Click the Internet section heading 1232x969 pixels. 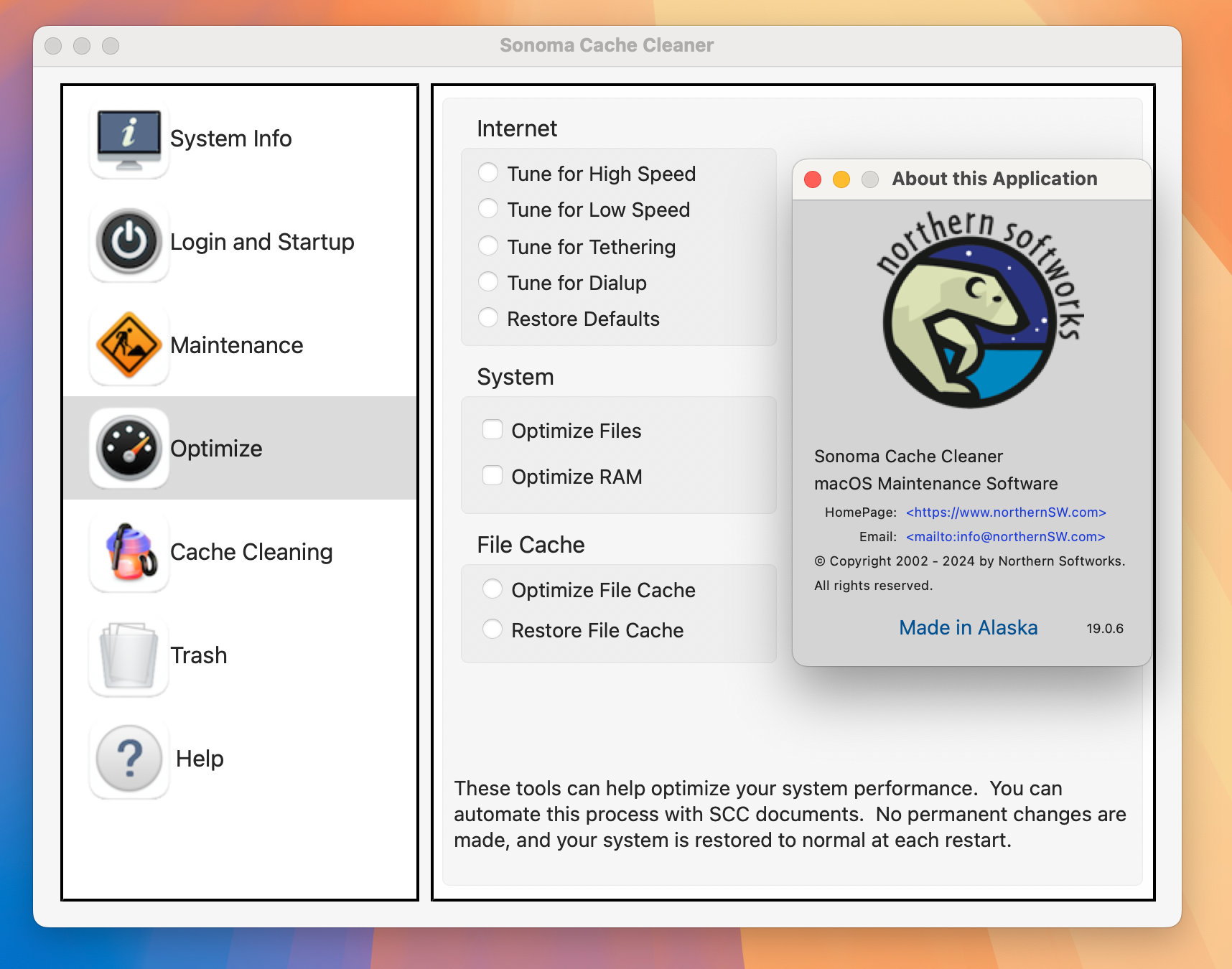pyautogui.click(x=517, y=128)
